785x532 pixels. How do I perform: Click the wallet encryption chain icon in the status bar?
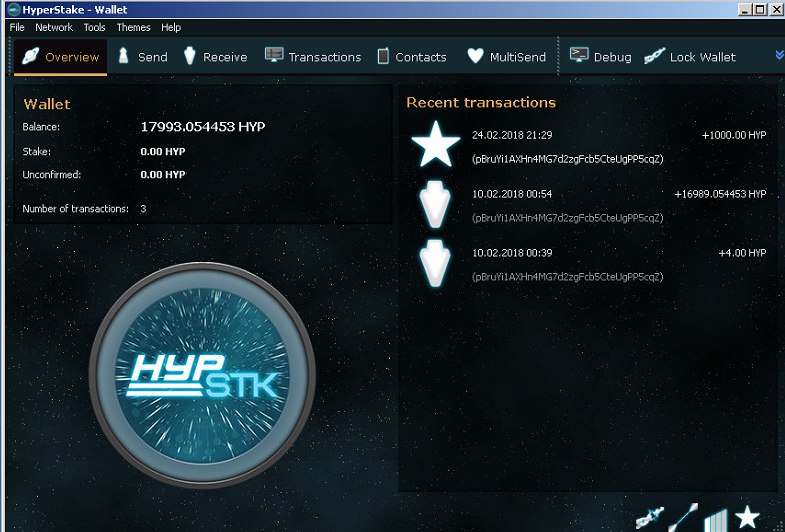(649, 519)
